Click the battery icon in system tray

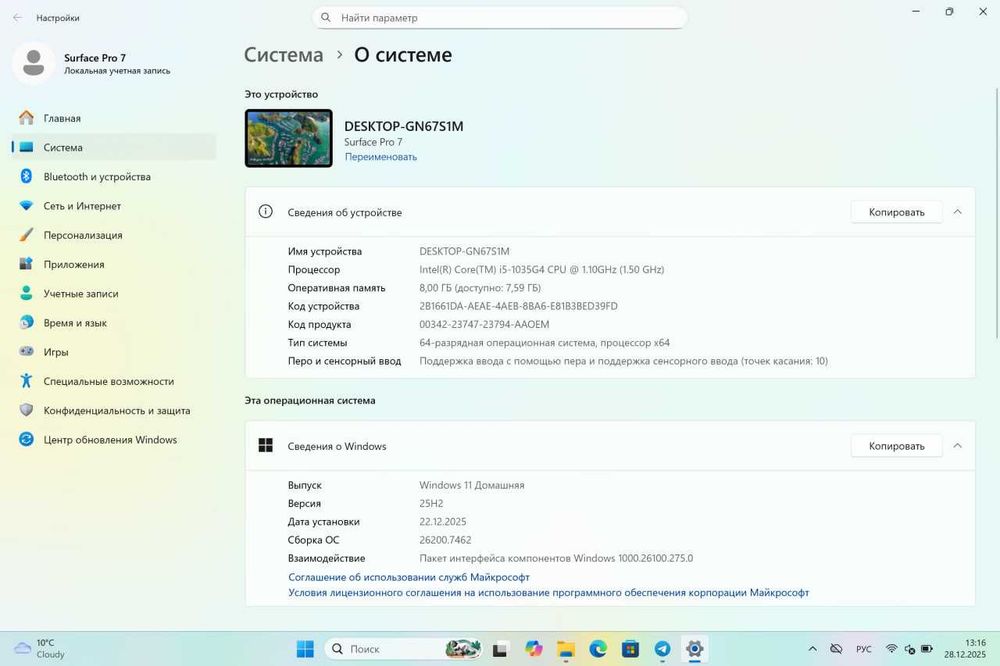pyautogui.click(x=927, y=649)
